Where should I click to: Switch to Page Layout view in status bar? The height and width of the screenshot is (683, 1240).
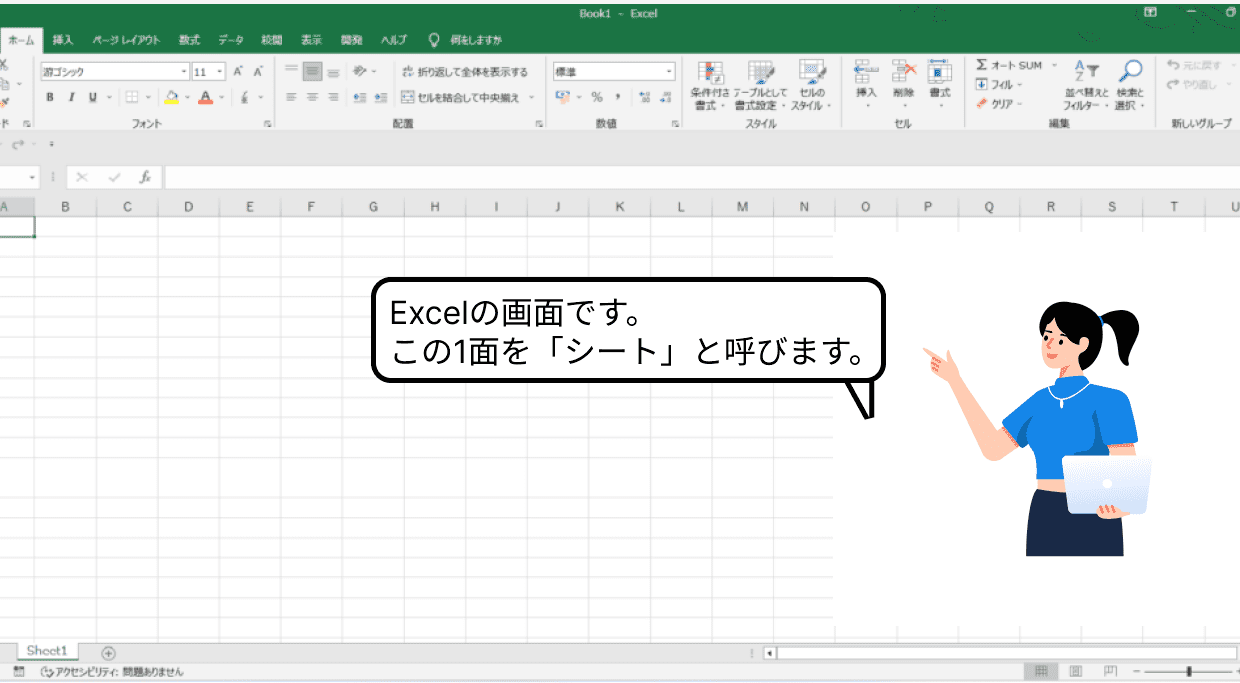(x=1076, y=671)
